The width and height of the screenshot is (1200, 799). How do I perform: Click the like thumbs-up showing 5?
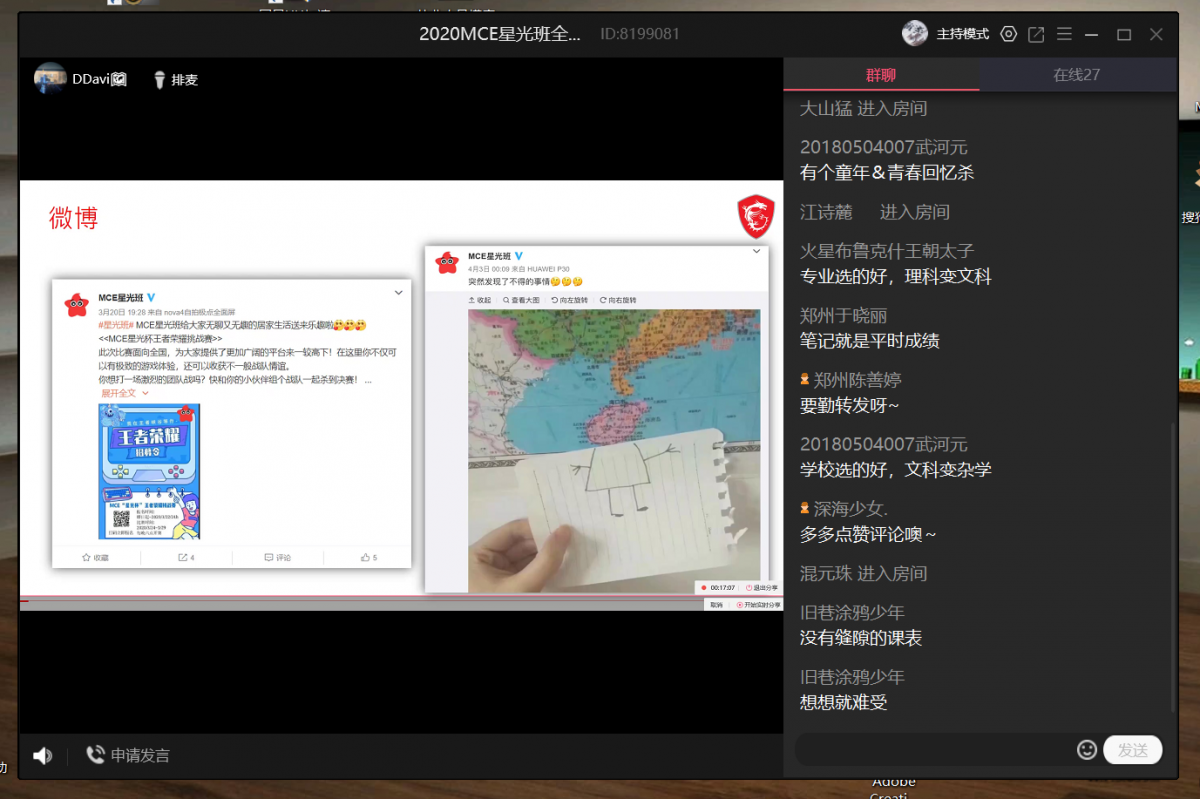(369, 557)
